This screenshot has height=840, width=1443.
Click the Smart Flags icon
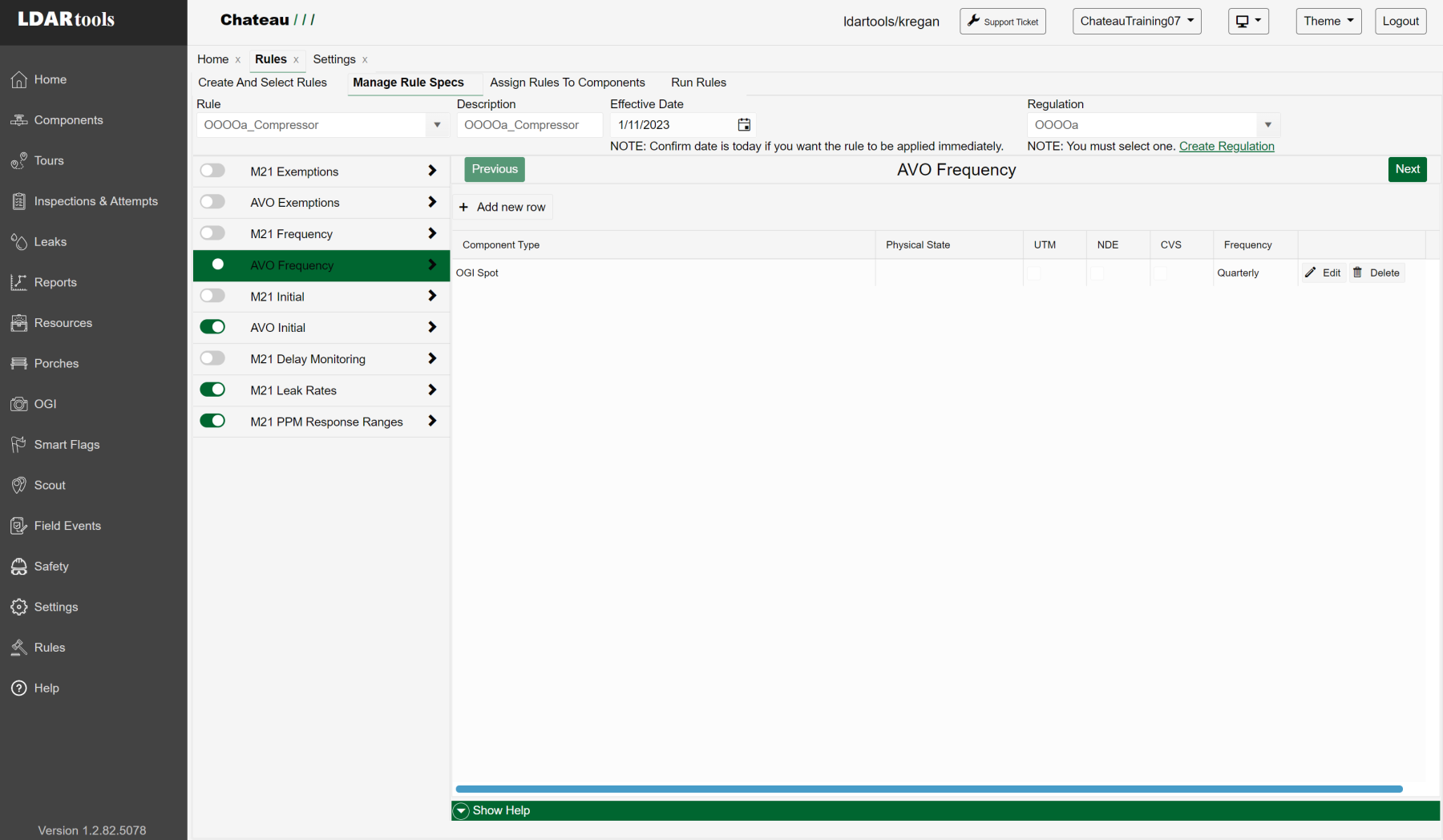click(18, 445)
